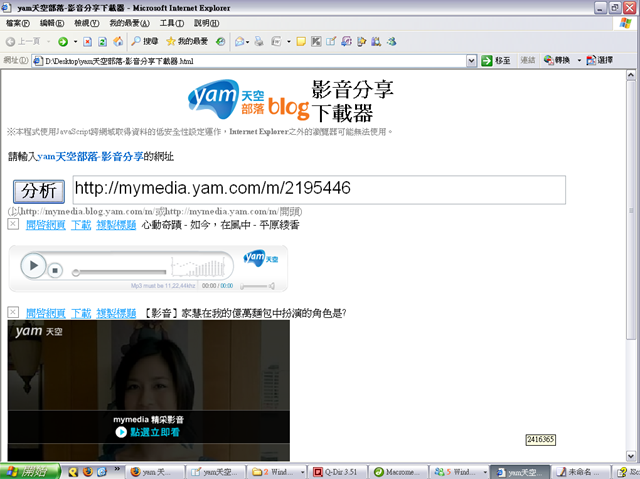Click the 選擇 toolbar button
The image size is (640, 479).
click(x=600, y=60)
